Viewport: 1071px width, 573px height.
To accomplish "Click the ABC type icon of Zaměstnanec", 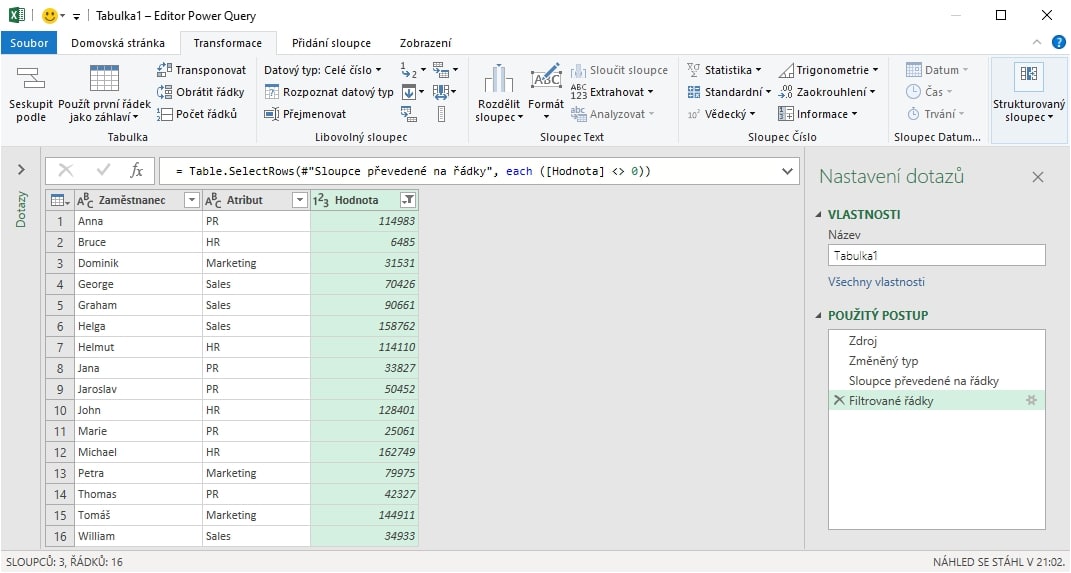I will click(85, 200).
